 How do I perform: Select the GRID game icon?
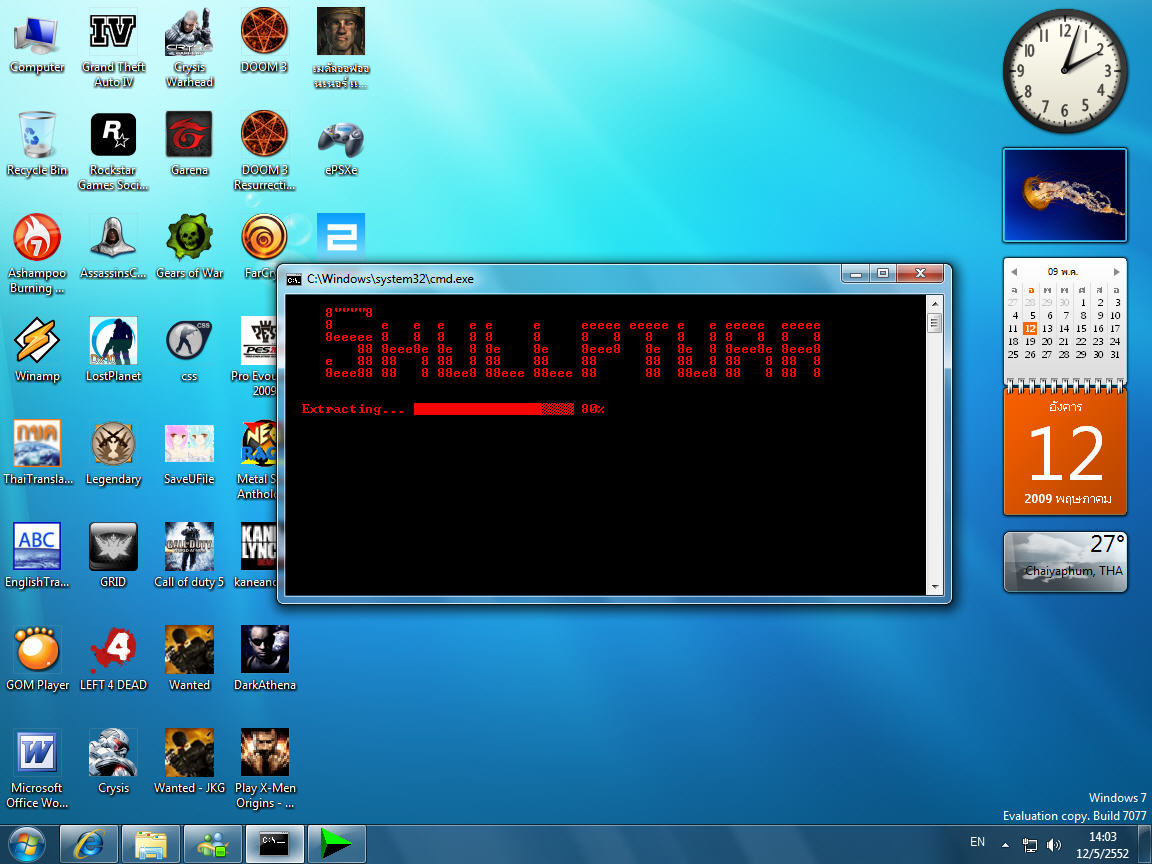(113, 555)
